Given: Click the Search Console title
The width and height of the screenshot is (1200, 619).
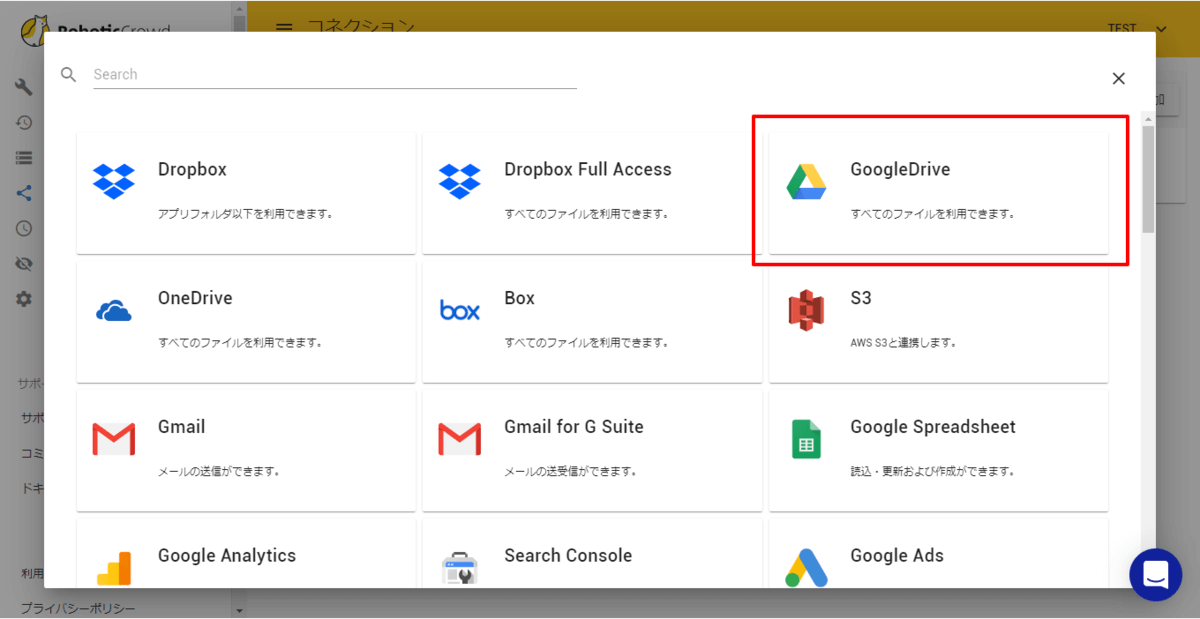Looking at the screenshot, I should coord(568,555).
